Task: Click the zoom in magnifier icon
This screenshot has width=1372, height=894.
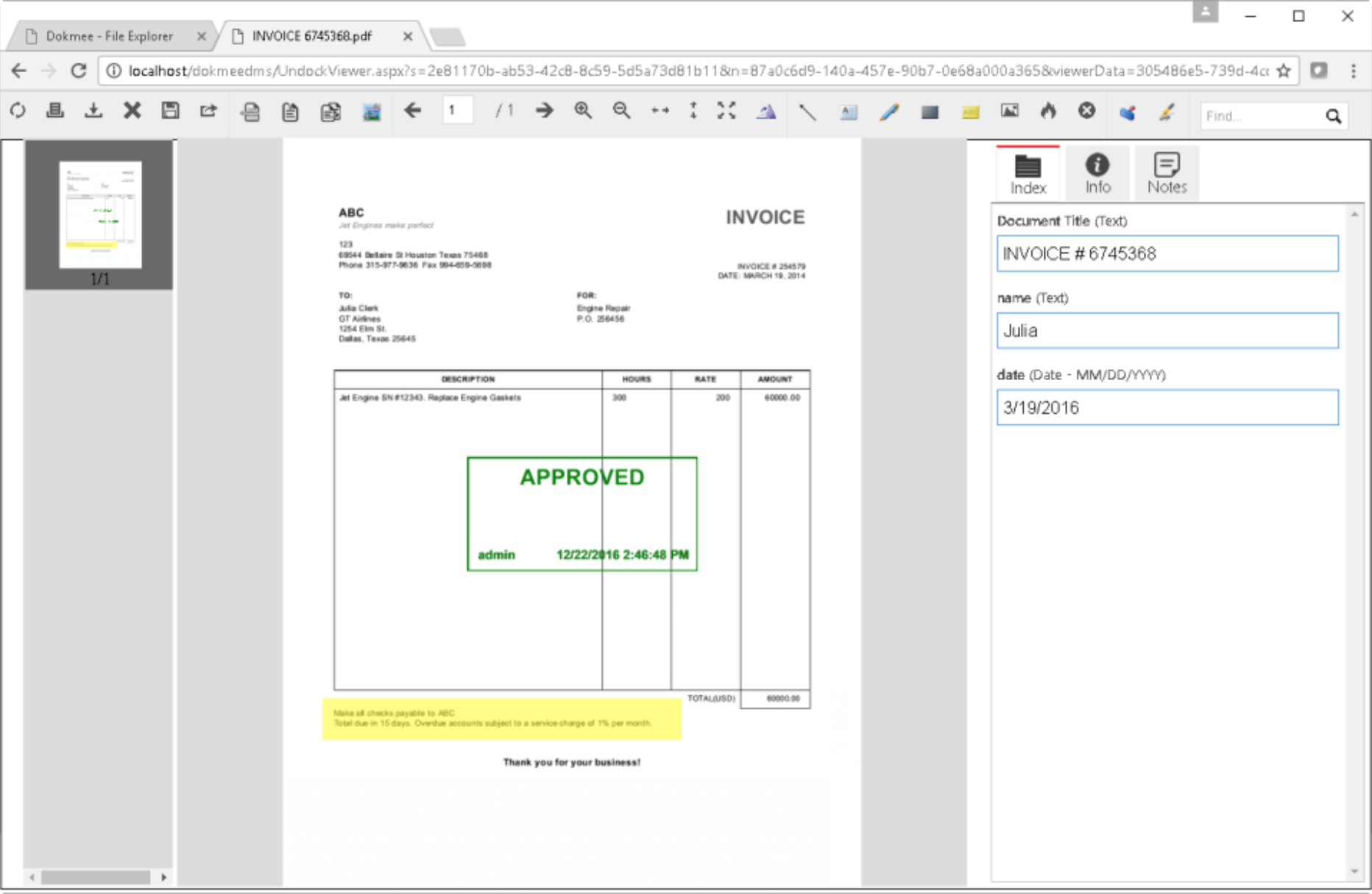Action: click(x=583, y=111)
